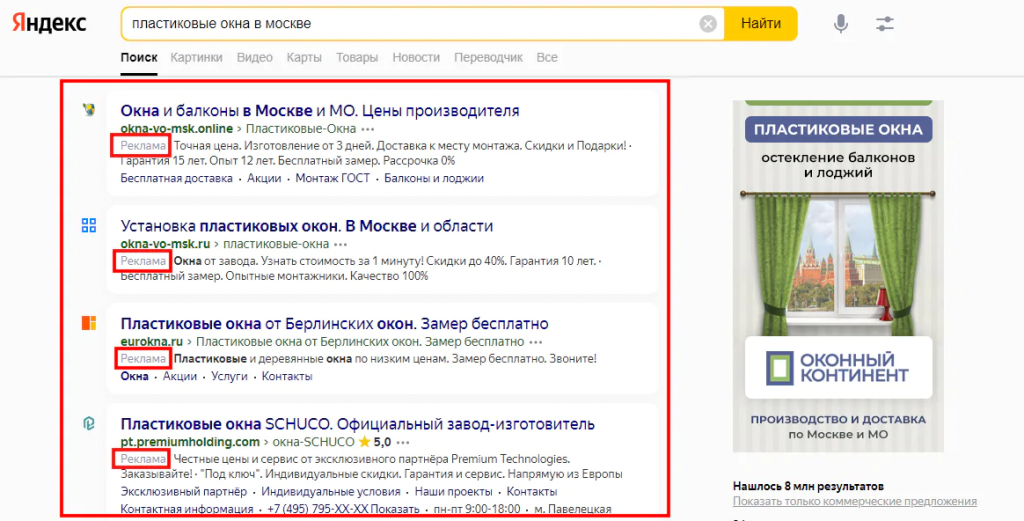Open result Установка пластиковых окон в Москве

(307, 226)
